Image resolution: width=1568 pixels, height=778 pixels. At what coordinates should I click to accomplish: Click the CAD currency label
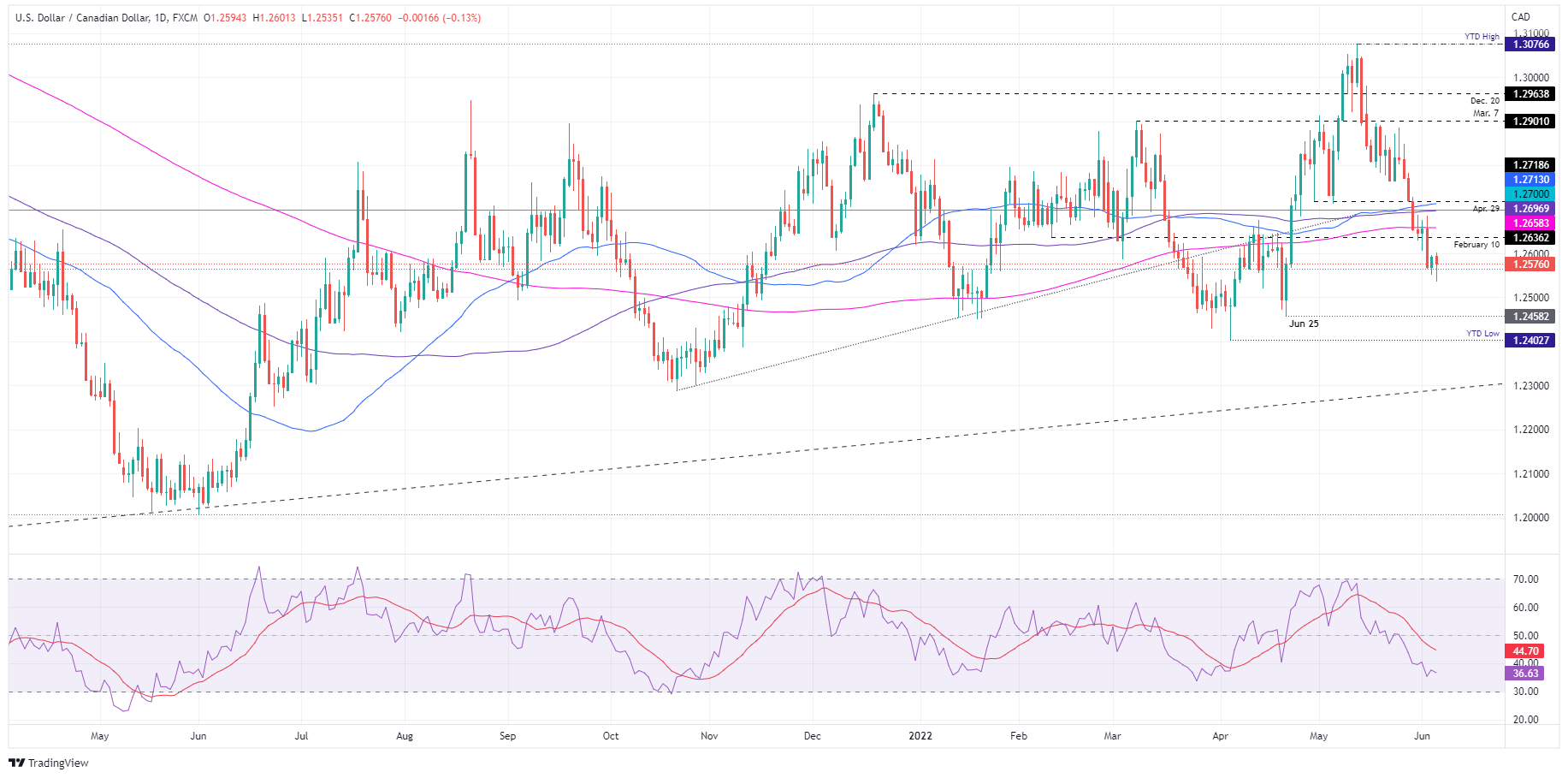[x=1520, y=17]
